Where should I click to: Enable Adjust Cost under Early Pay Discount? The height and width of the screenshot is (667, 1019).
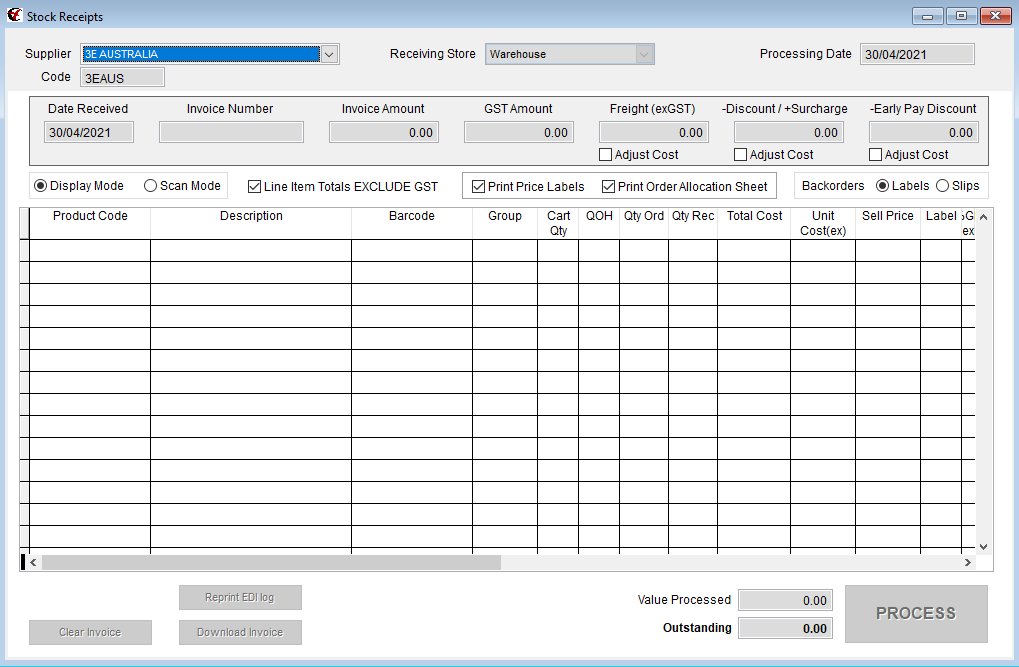(876, 154)
